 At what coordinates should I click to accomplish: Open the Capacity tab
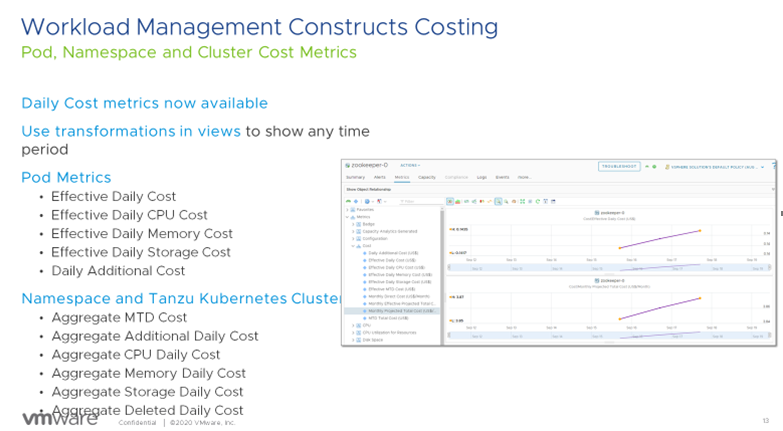pos(427,177)
